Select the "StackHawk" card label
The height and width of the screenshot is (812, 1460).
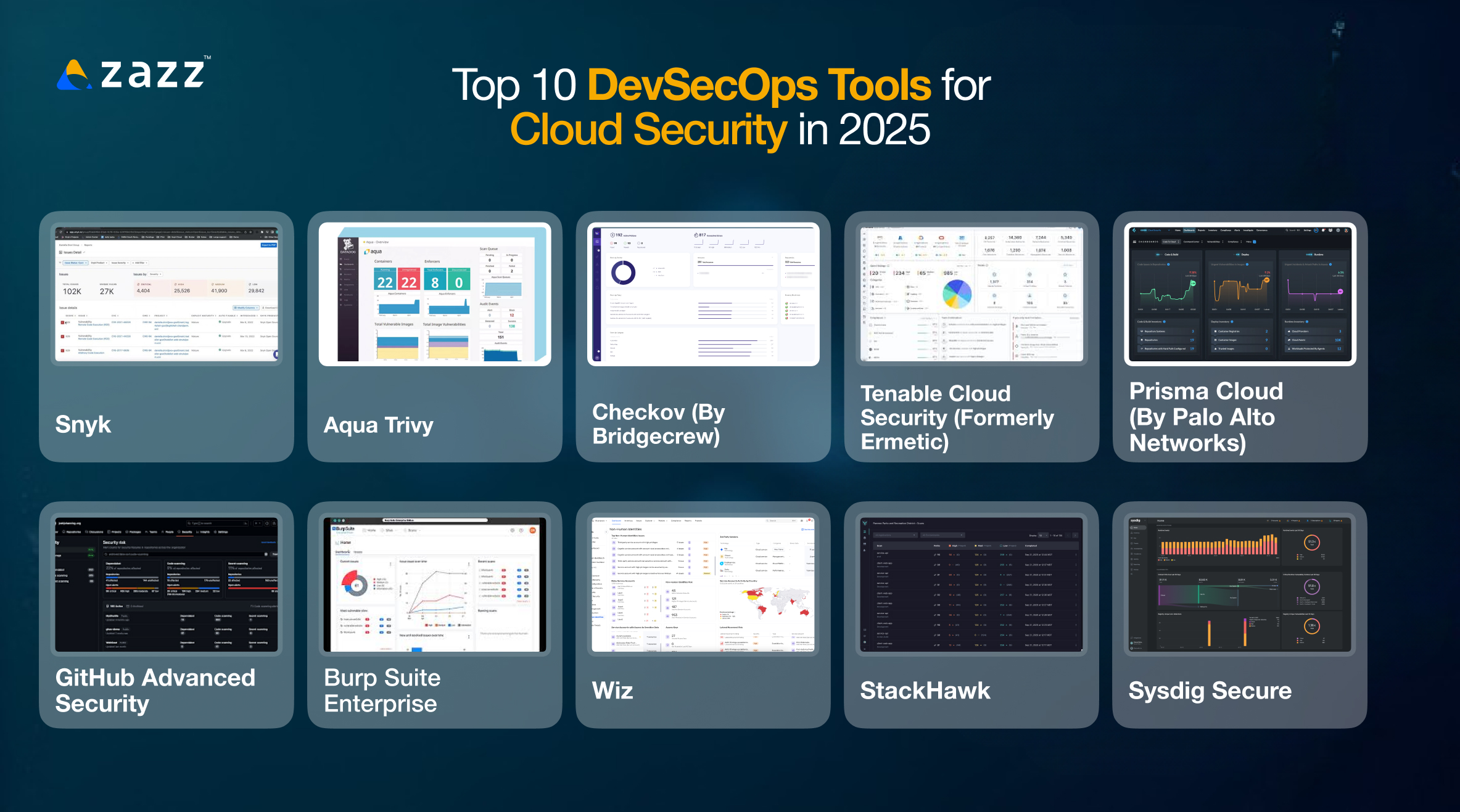tap(925, 691)
